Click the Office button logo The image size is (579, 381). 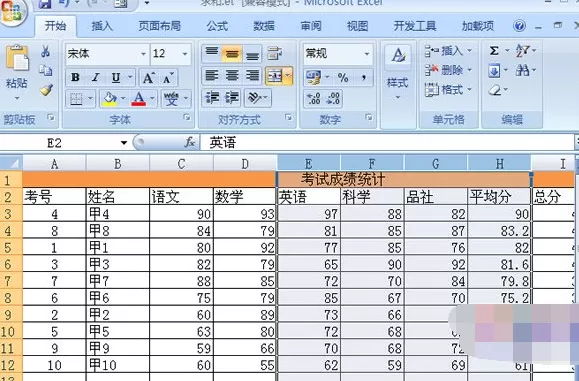(x=13, y=12)
